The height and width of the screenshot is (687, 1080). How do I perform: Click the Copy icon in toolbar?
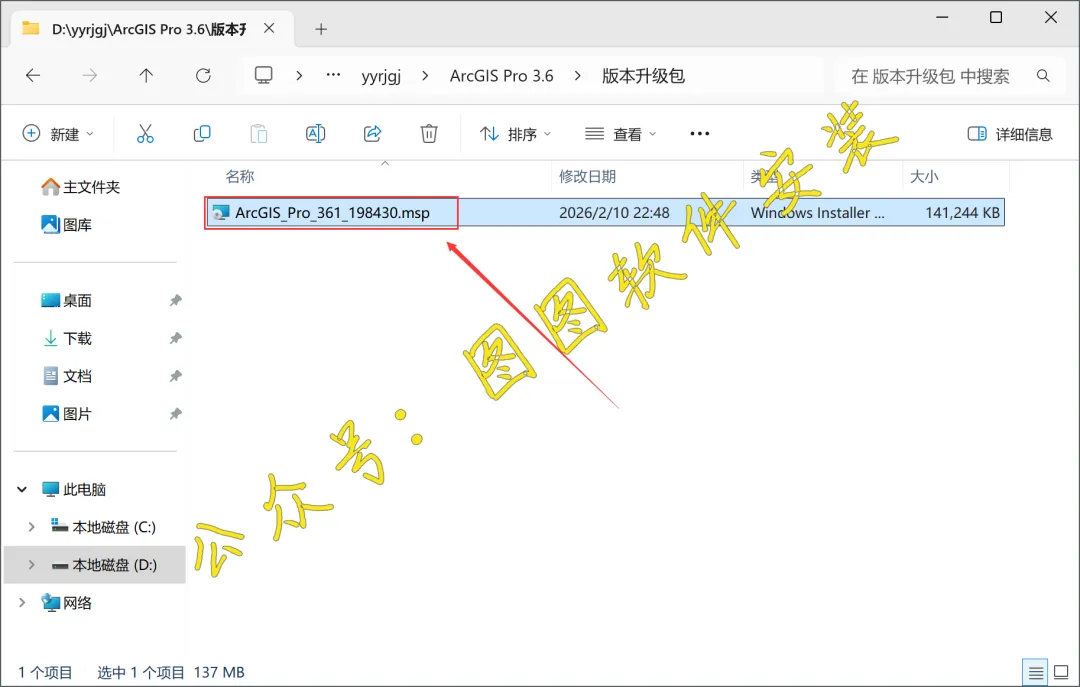(202, 134)
